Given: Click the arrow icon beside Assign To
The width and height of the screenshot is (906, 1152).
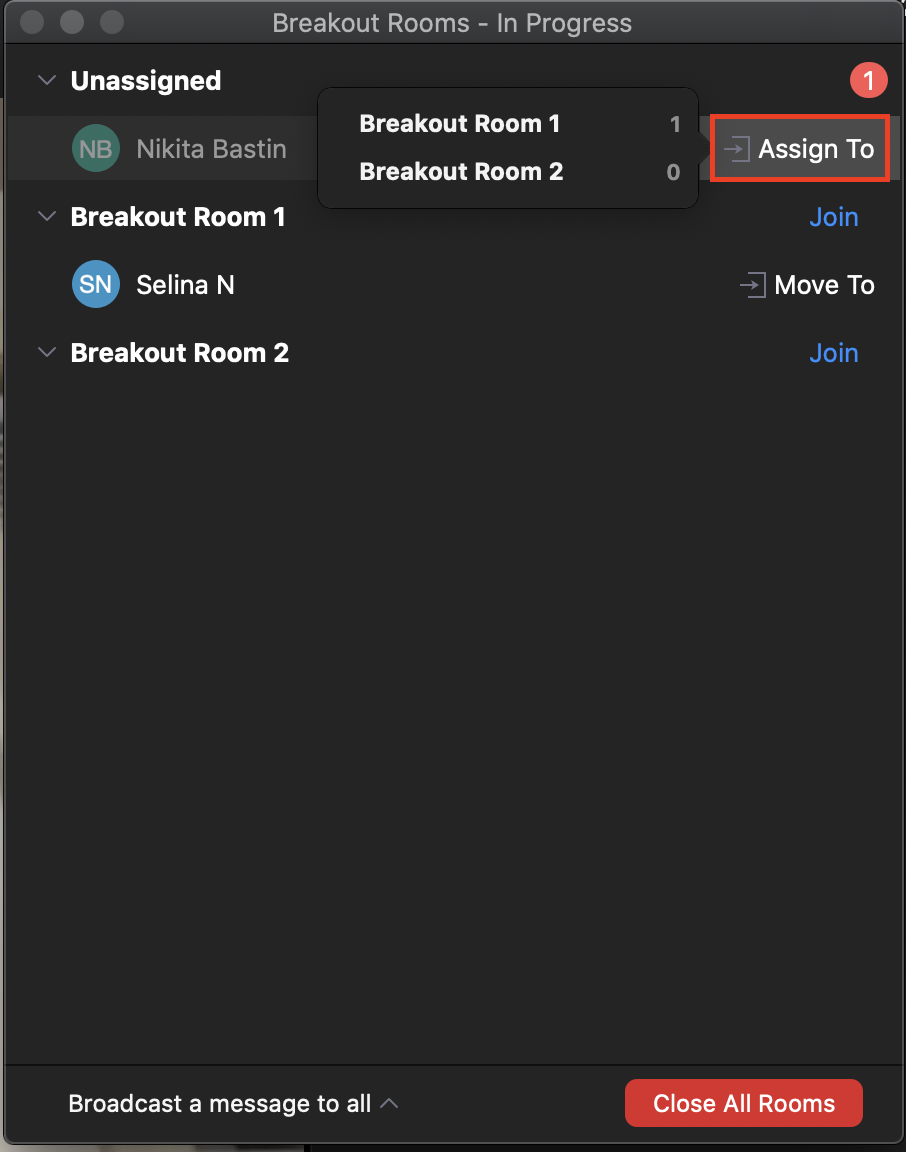Looking at the screenshot, I should click(736, 149).
